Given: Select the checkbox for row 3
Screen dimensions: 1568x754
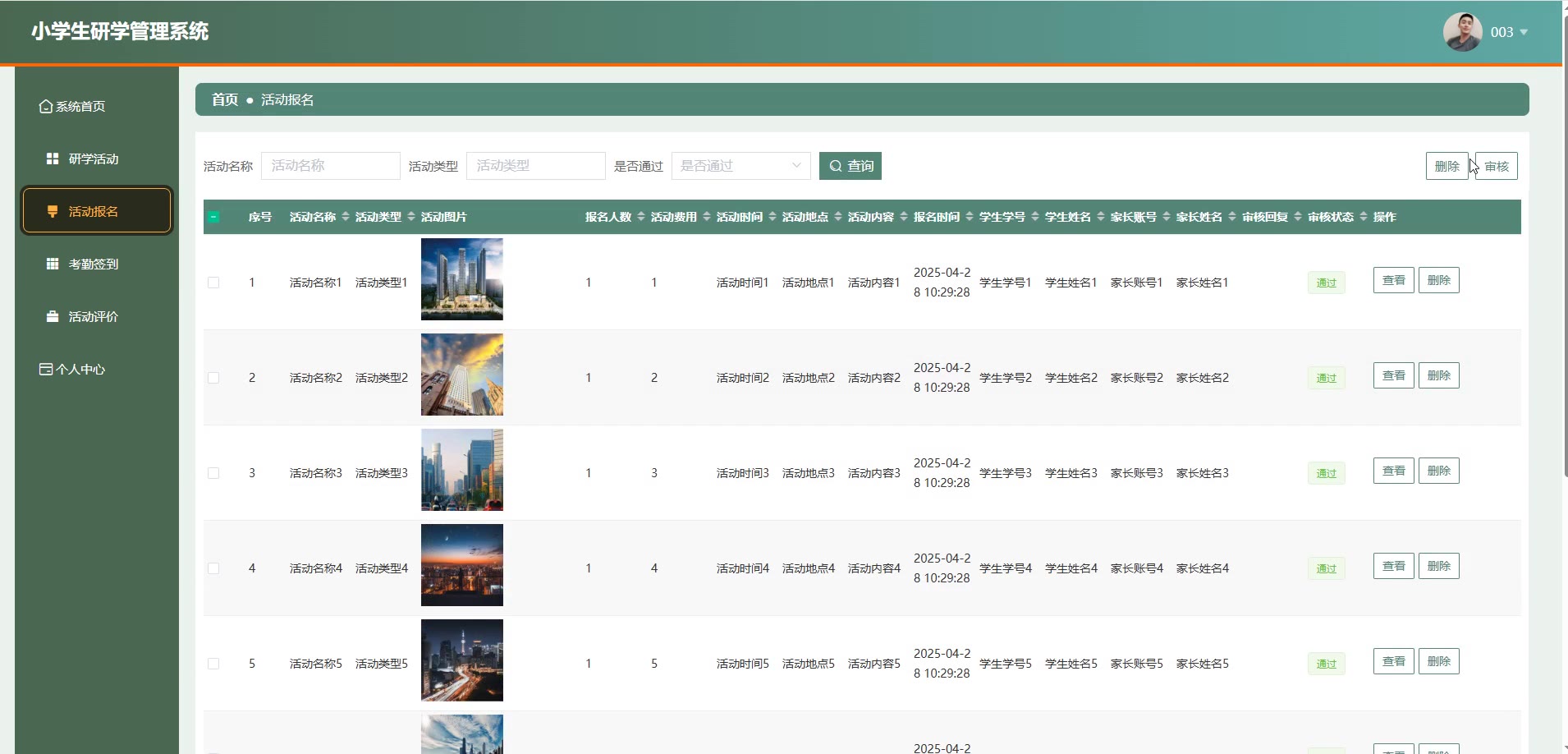Looking at the screenshot, I should [x=213, y=473].
